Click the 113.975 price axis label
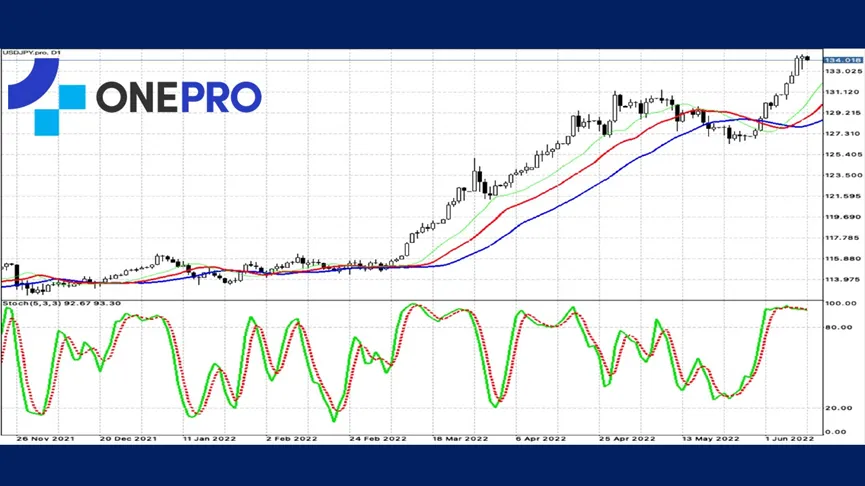865x486 pixels. 843,279
